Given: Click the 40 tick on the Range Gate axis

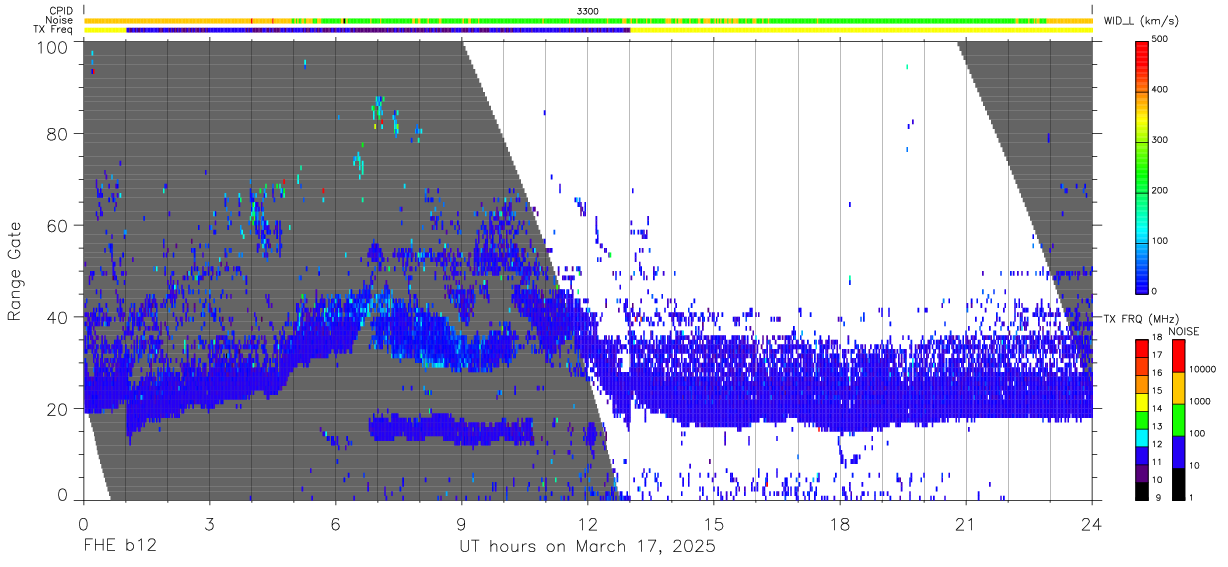Looking at the screenshot, I should point(59,317).
